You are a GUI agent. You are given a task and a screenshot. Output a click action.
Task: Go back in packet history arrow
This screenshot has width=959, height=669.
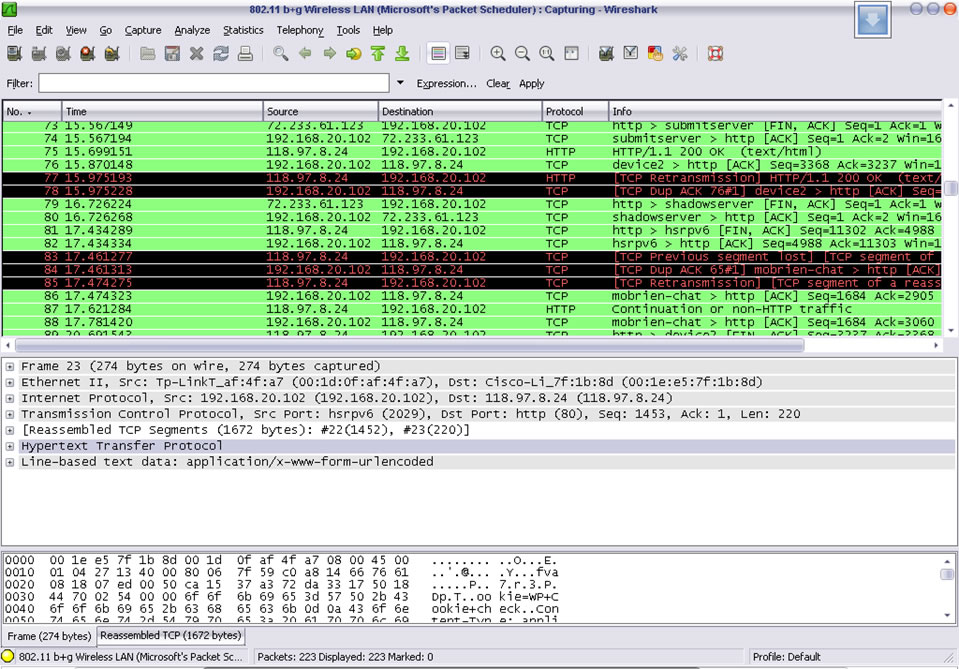pyautogui.click(x=305, y=54)
